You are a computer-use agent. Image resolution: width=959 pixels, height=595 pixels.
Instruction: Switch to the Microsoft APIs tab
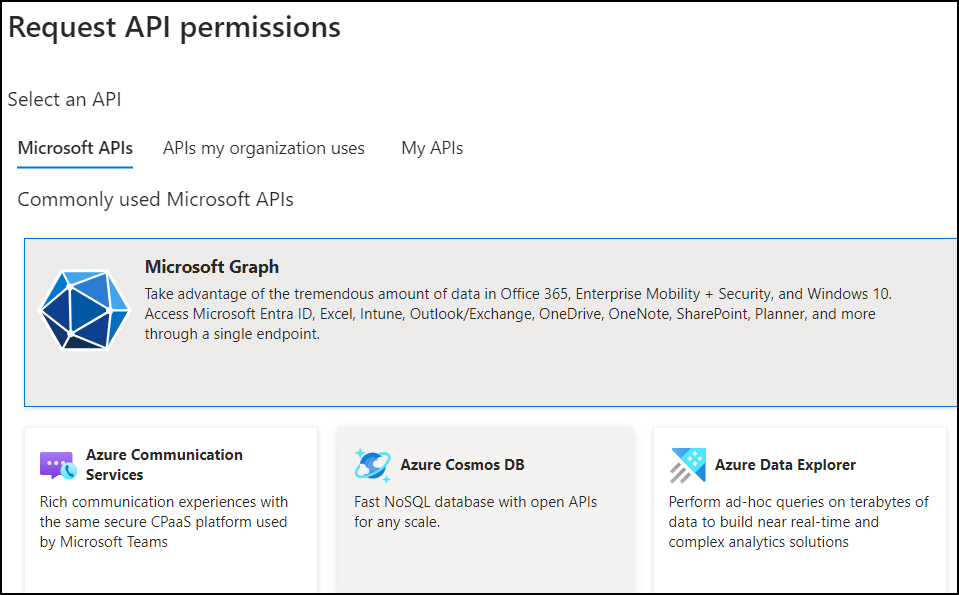click(x=75, y=148)
